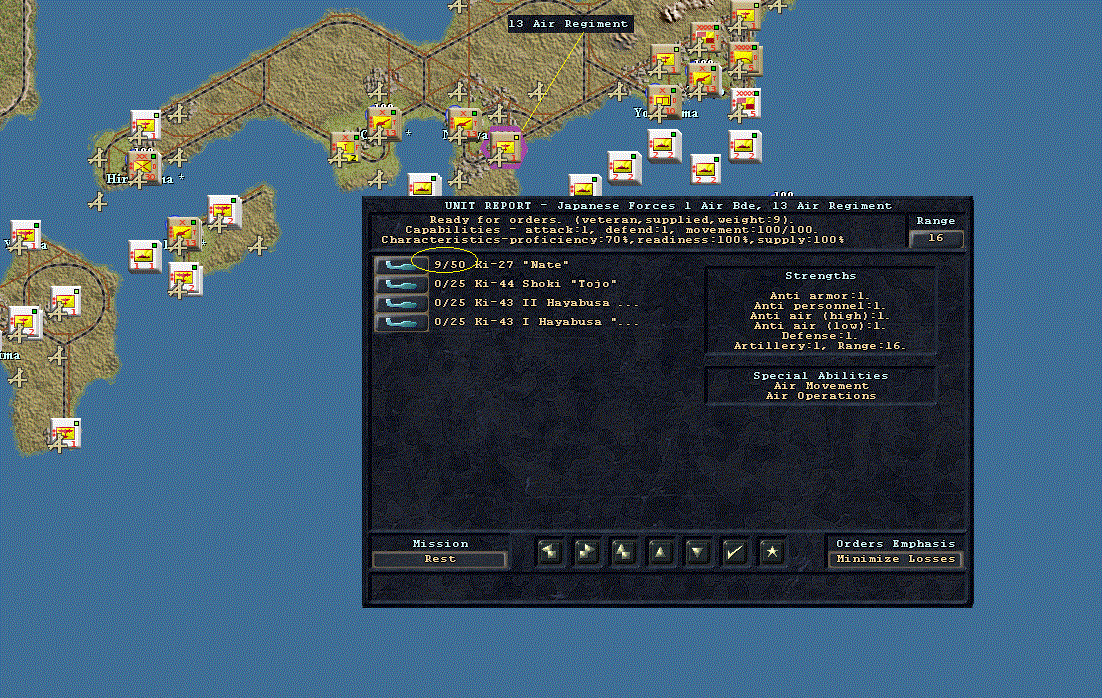1102x698 pixels.
Task: Change Orders Emphasis from Minimize Losses
Action: (x=895, y=560)
